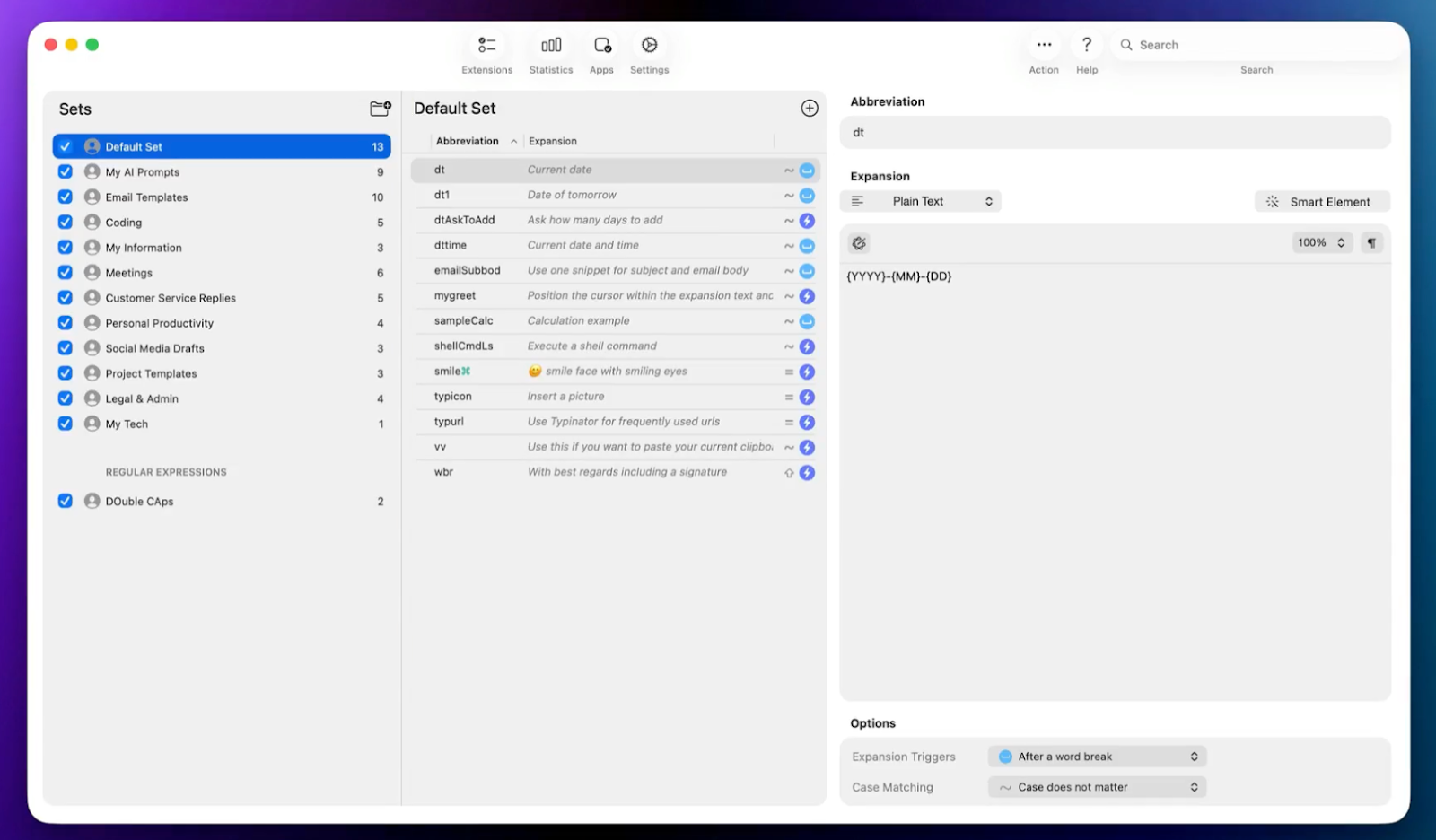Click into the expansion text {YYYY}-{MM}-{DD}
The image size is (1436, 840).
pyautogui.click(x=899, y=276)
